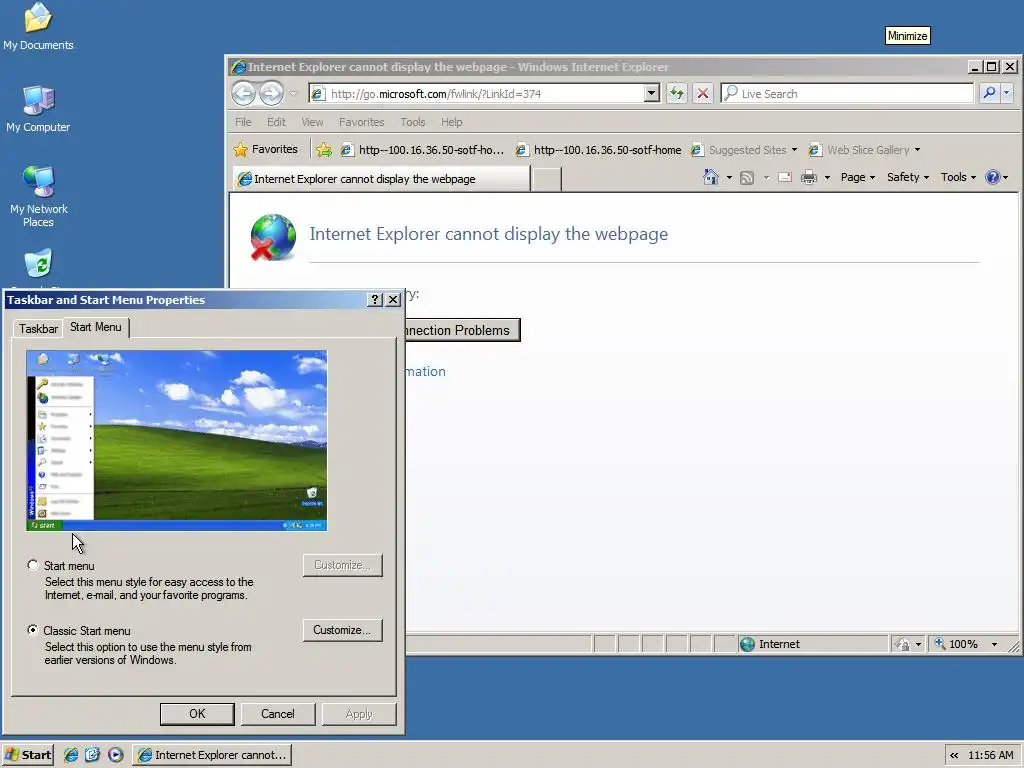This screenshot has width=1024, height=768.
Task: Select the Start menu radio option
Action: 33,565
